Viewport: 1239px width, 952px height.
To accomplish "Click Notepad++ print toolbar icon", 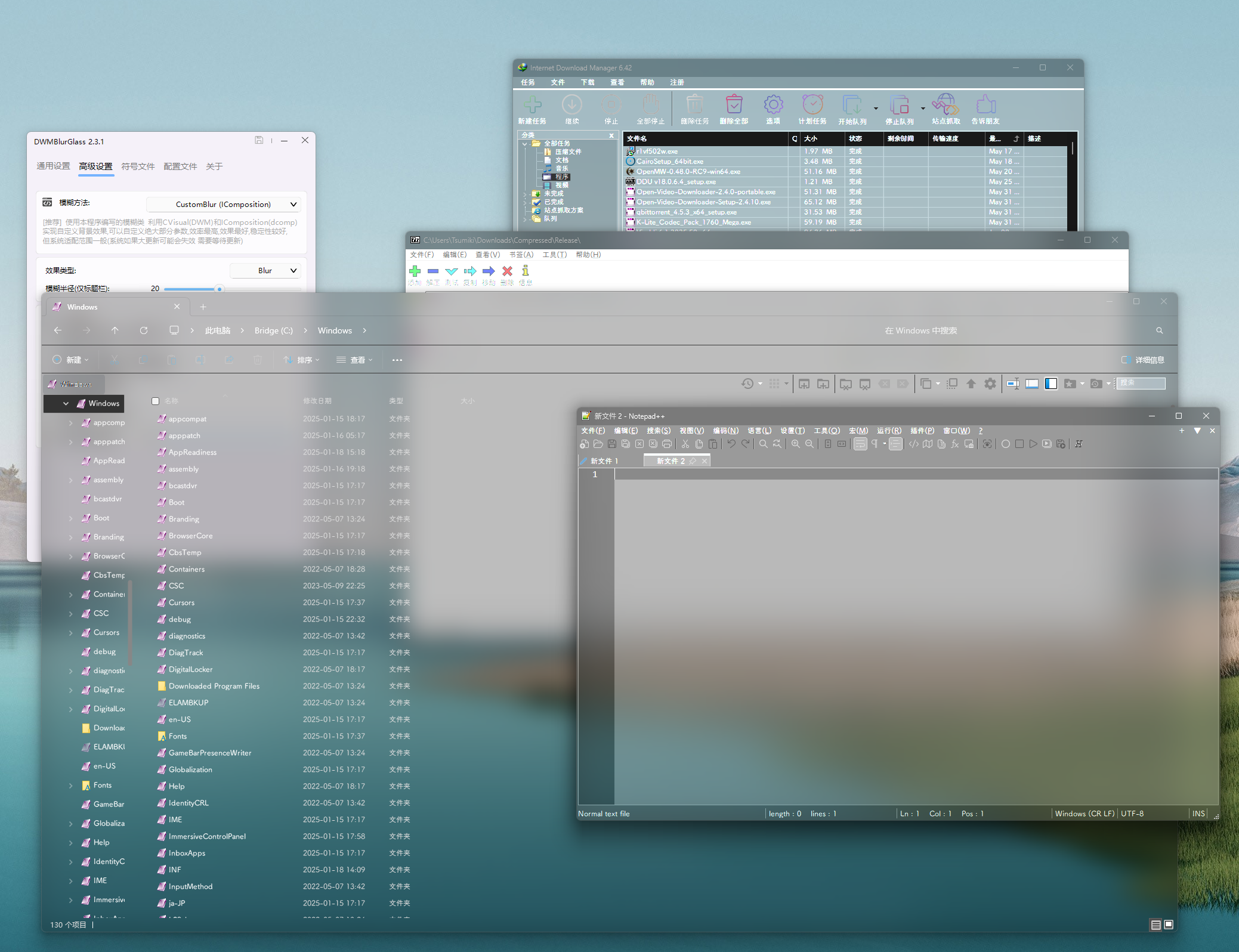I will pyautogui.click(x=667, y=444).
